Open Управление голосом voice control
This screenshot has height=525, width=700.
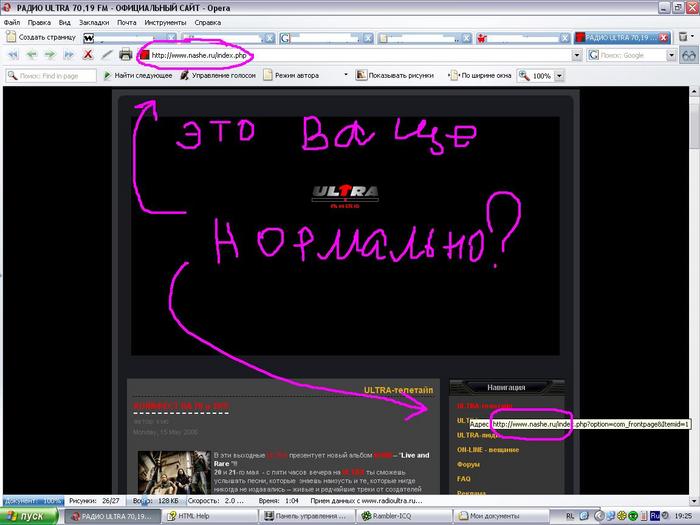click(x=218, y=75)
